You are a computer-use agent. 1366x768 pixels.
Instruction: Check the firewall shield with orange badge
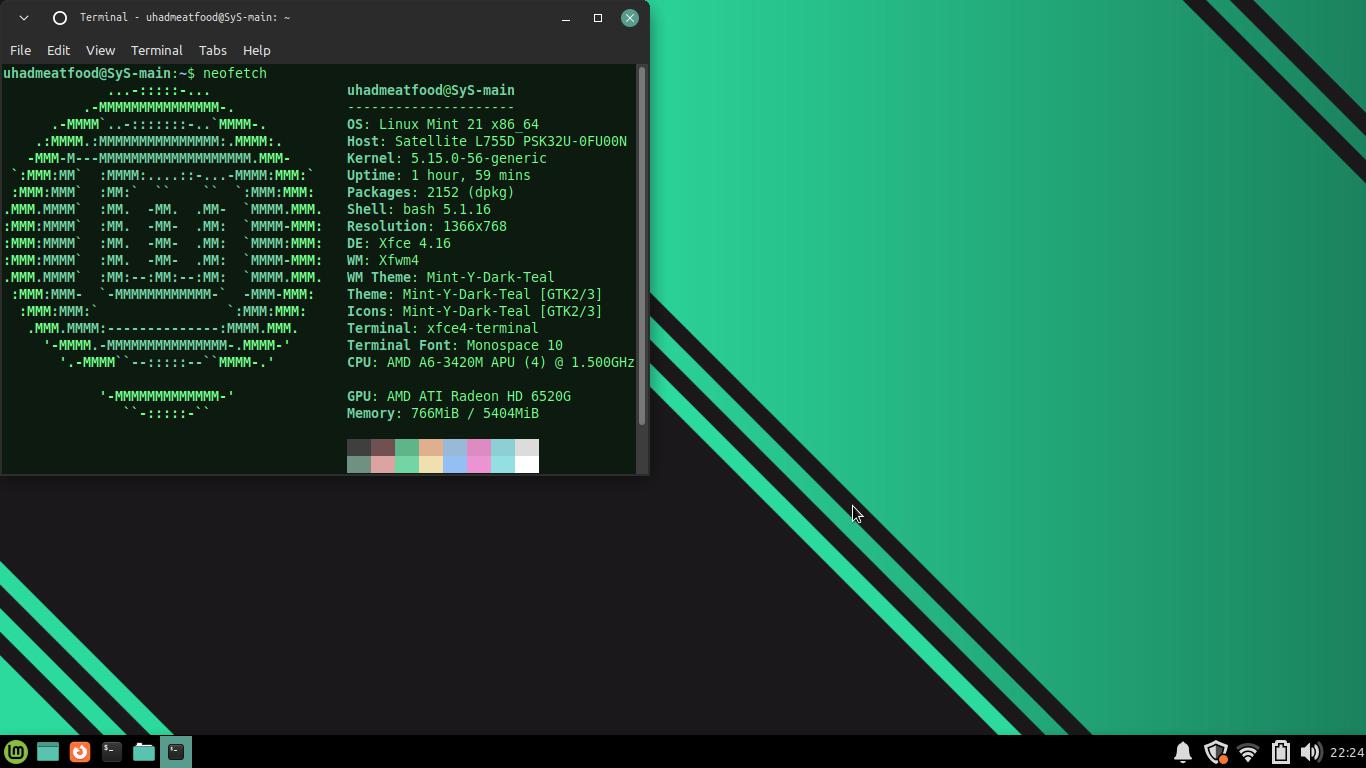[x=1216, y=751]
